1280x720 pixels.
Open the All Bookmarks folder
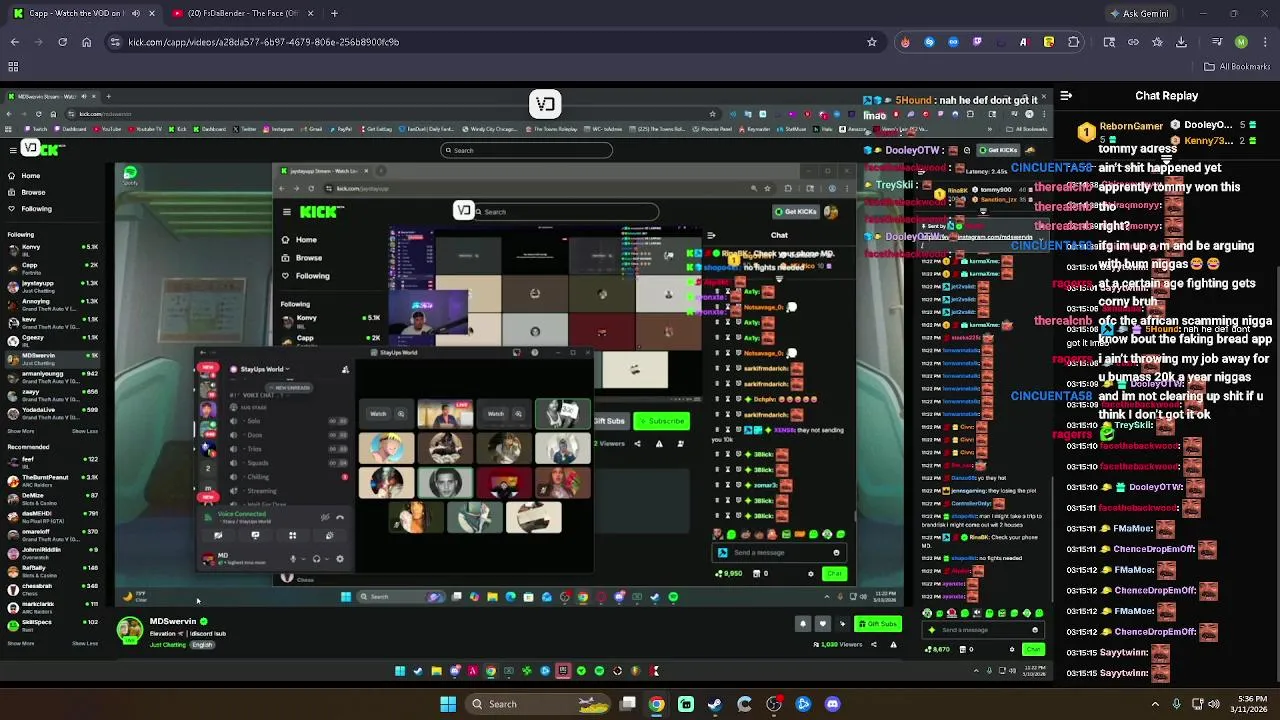coord(1237,67)
